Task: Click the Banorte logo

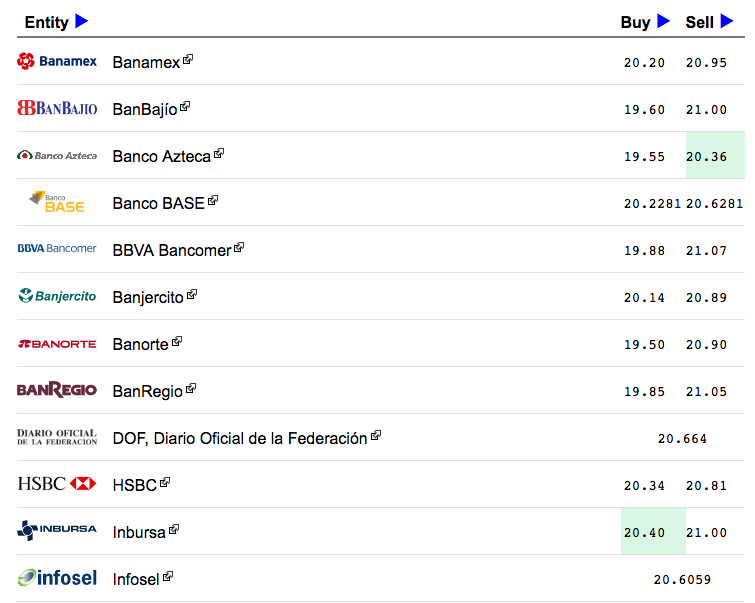Action: [57, 343]
